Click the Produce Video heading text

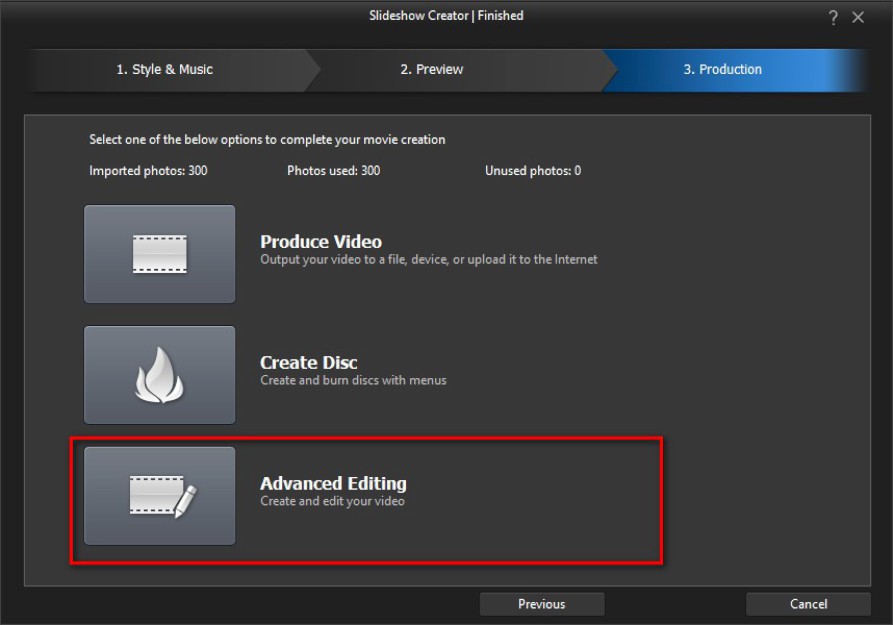coord(321,242)
